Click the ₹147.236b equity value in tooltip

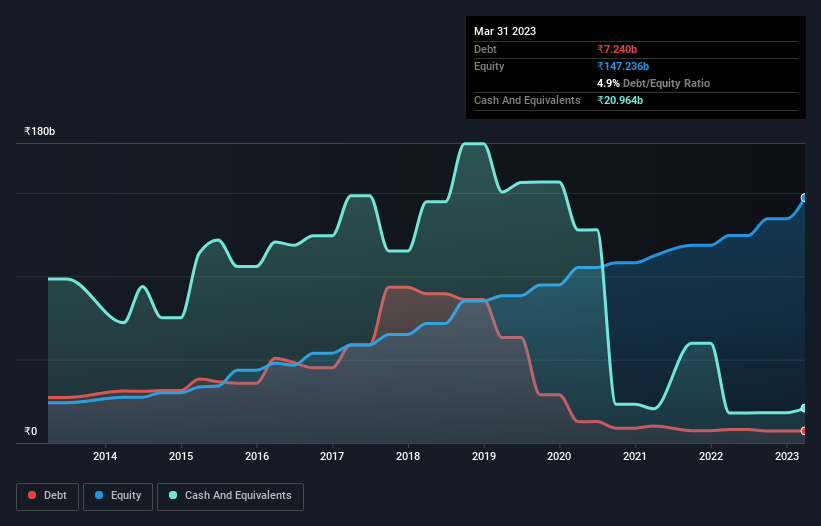point(623,66)
